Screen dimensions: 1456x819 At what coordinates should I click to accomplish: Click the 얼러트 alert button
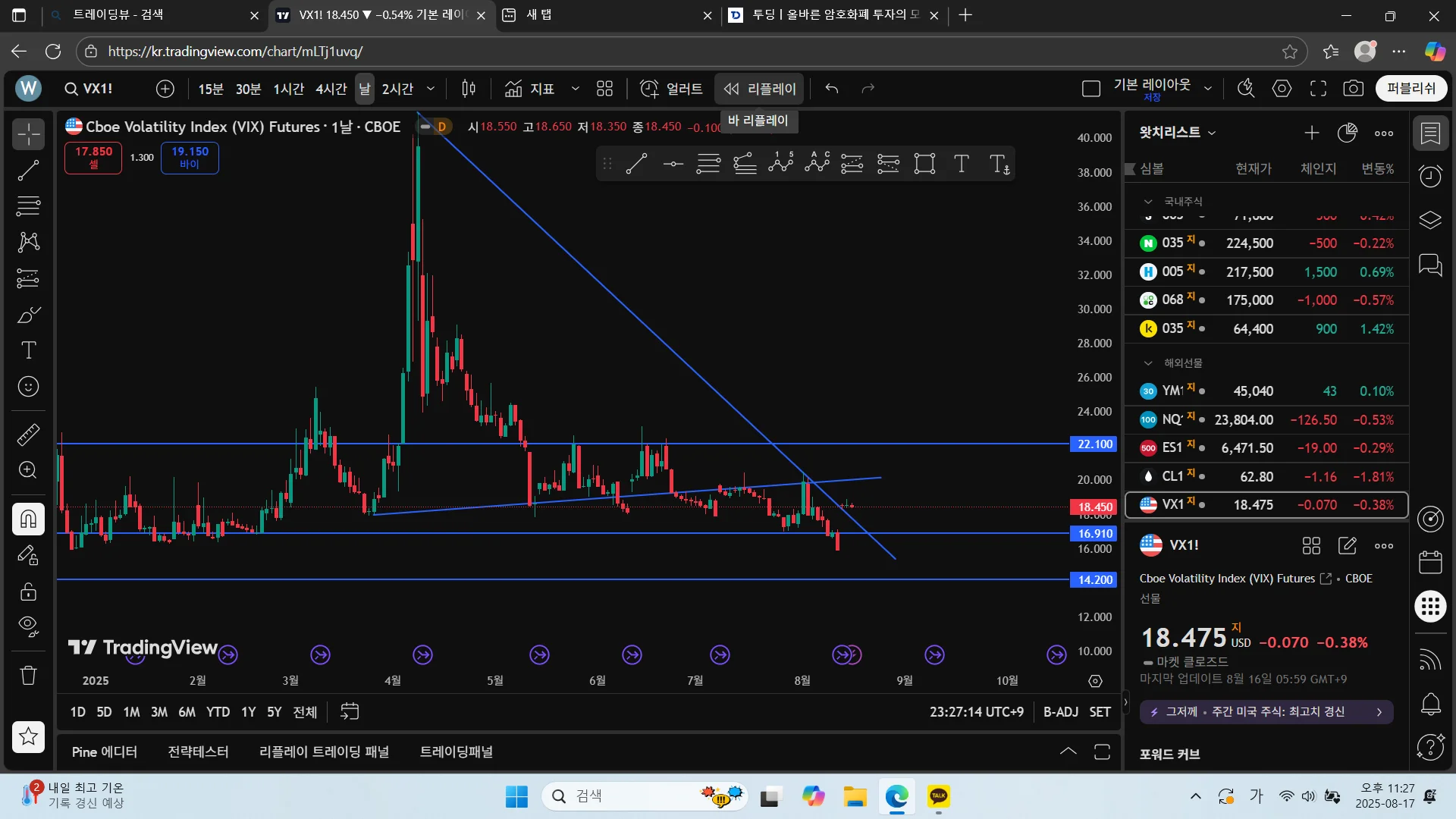[x=671, y=89]
